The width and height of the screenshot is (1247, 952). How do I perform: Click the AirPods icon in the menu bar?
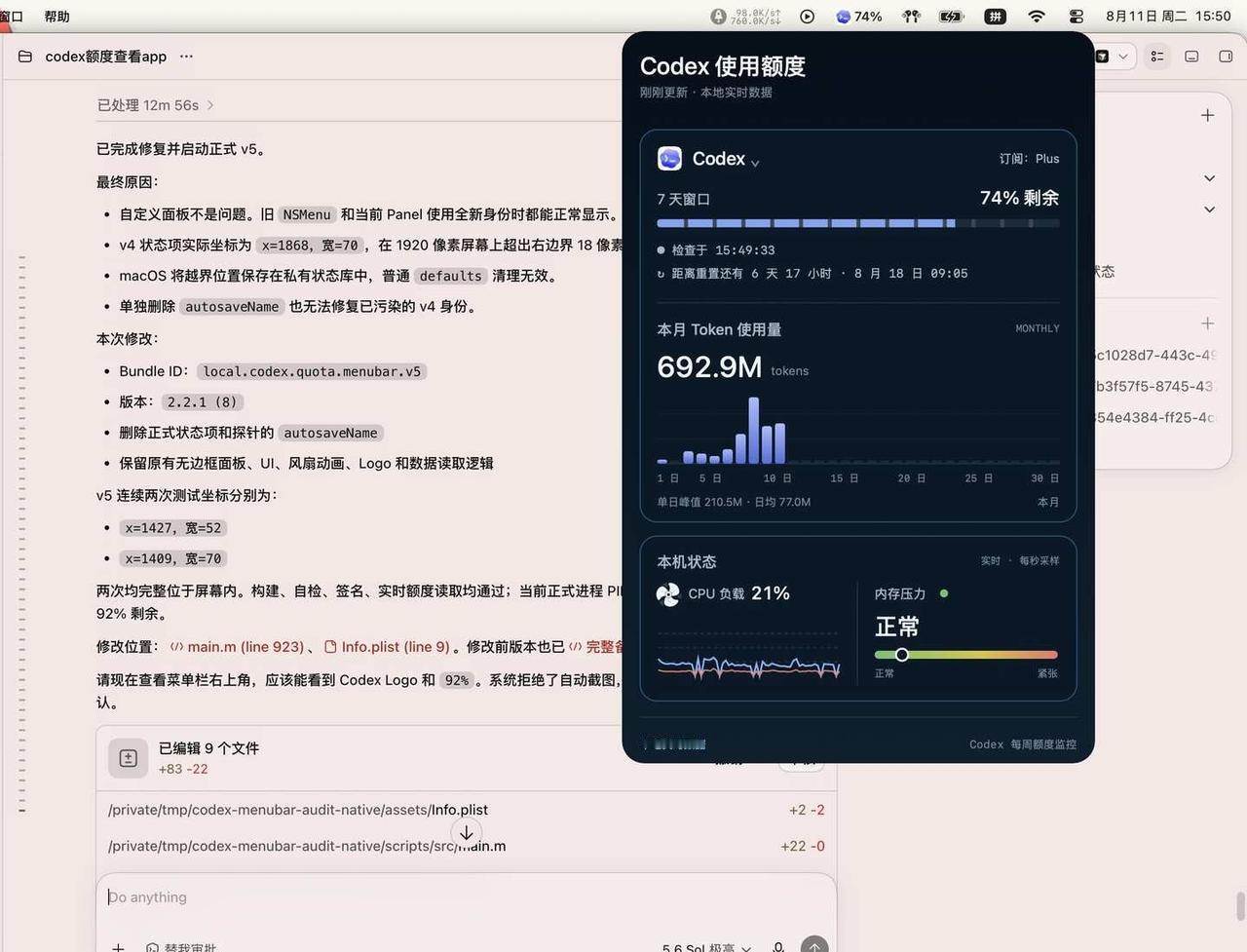pos(912,16)
